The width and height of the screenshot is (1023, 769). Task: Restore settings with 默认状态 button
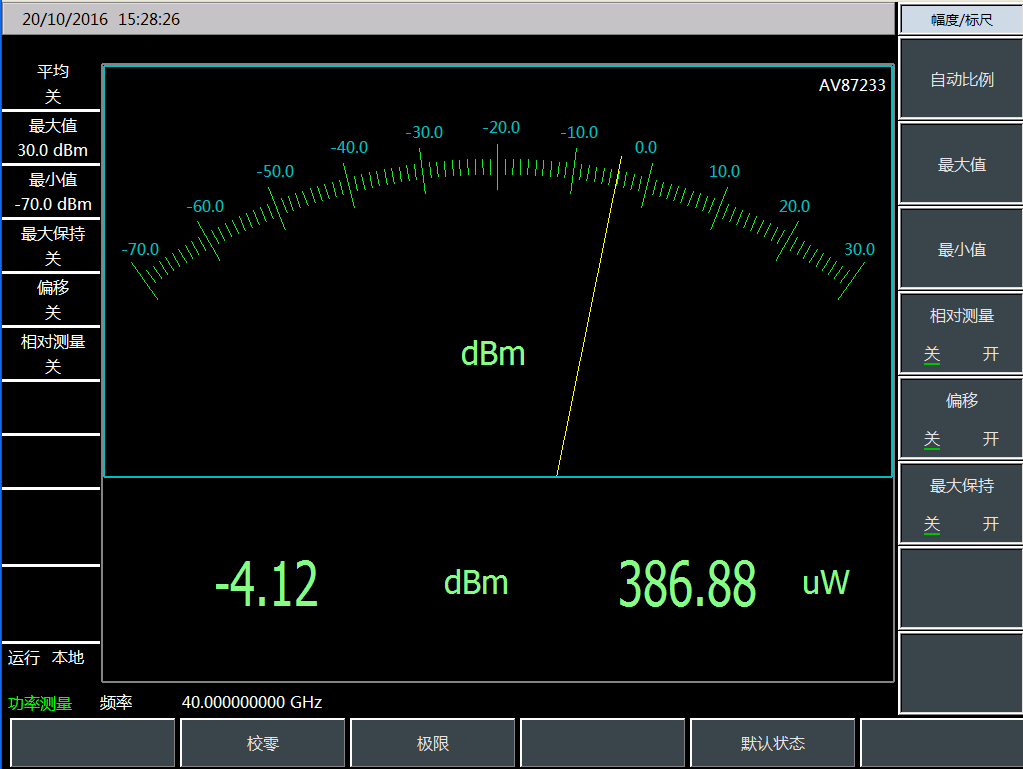pos(772,743)
